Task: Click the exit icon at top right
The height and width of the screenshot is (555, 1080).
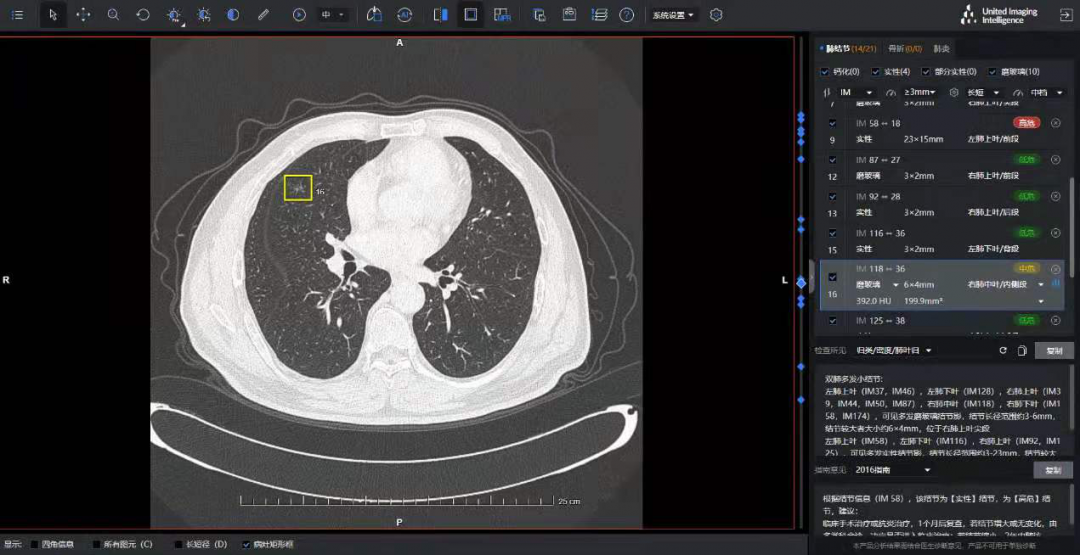Action: tap(1066, 14)
